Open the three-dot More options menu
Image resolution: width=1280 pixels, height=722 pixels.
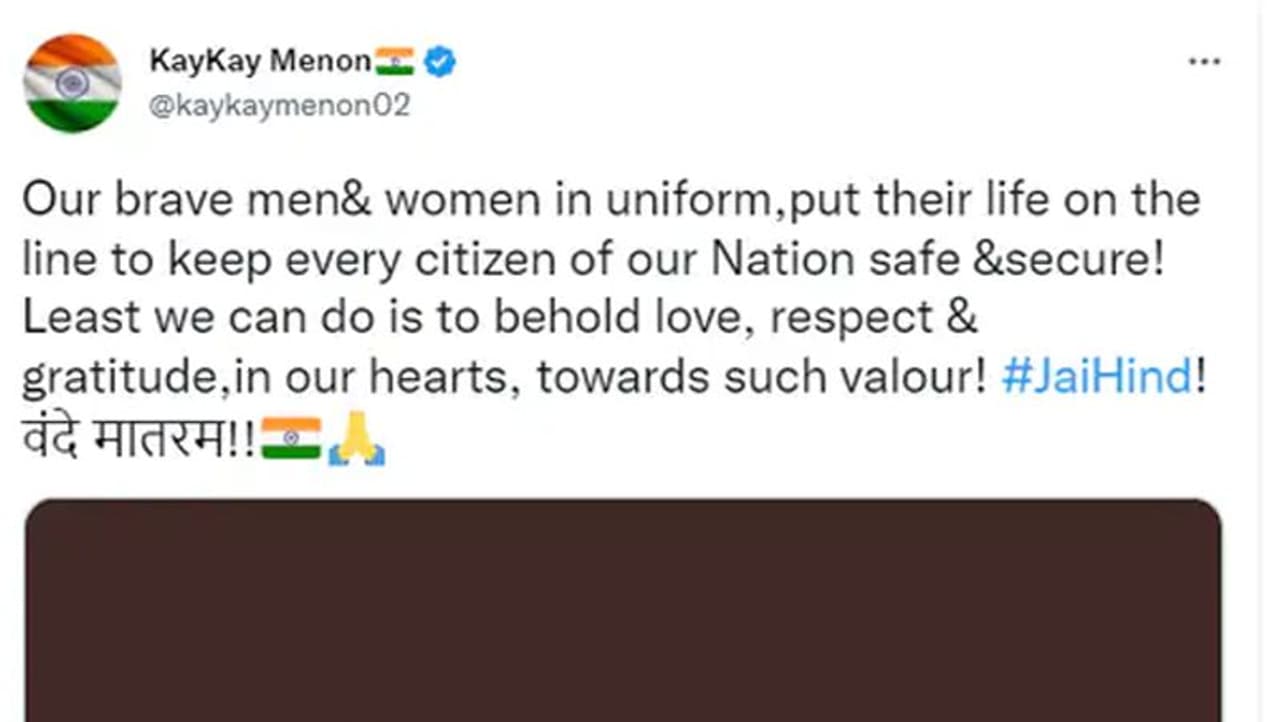1203,62
